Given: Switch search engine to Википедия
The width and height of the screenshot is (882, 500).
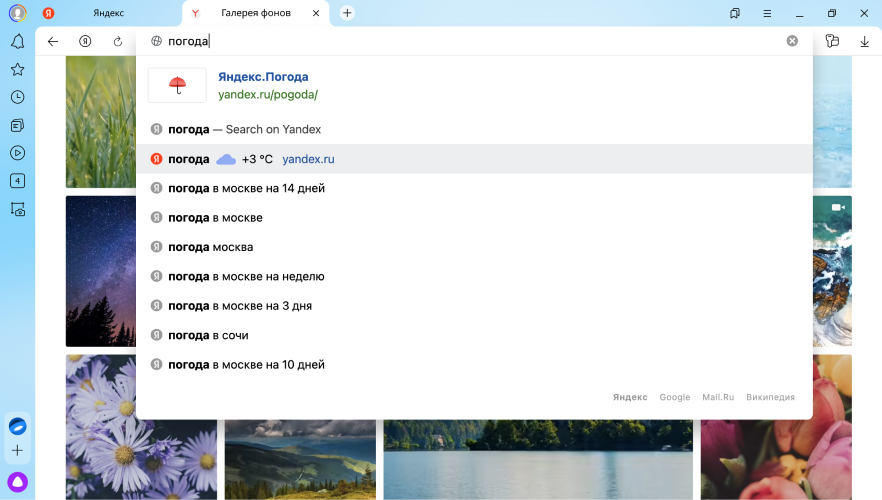Looking at the screenshot, I should [x=770, y=397].
